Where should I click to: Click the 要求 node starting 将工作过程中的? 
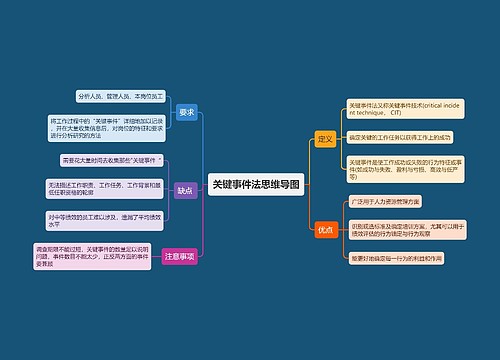(107, 128)
